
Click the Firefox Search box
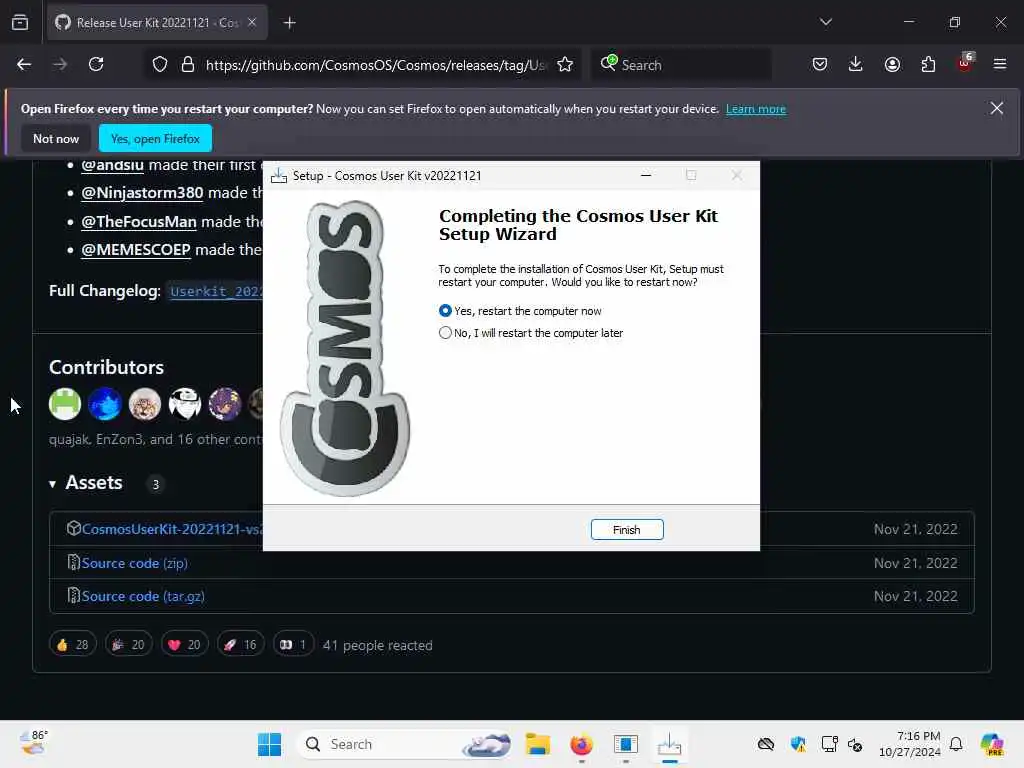[x=681, y=65]
